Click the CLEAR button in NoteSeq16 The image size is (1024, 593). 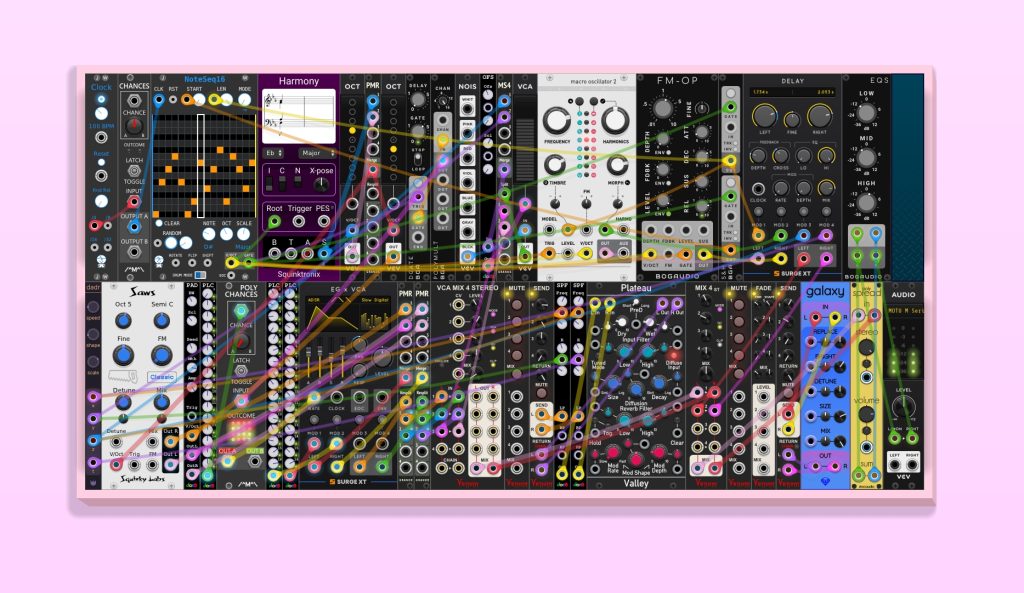point(159,223)
